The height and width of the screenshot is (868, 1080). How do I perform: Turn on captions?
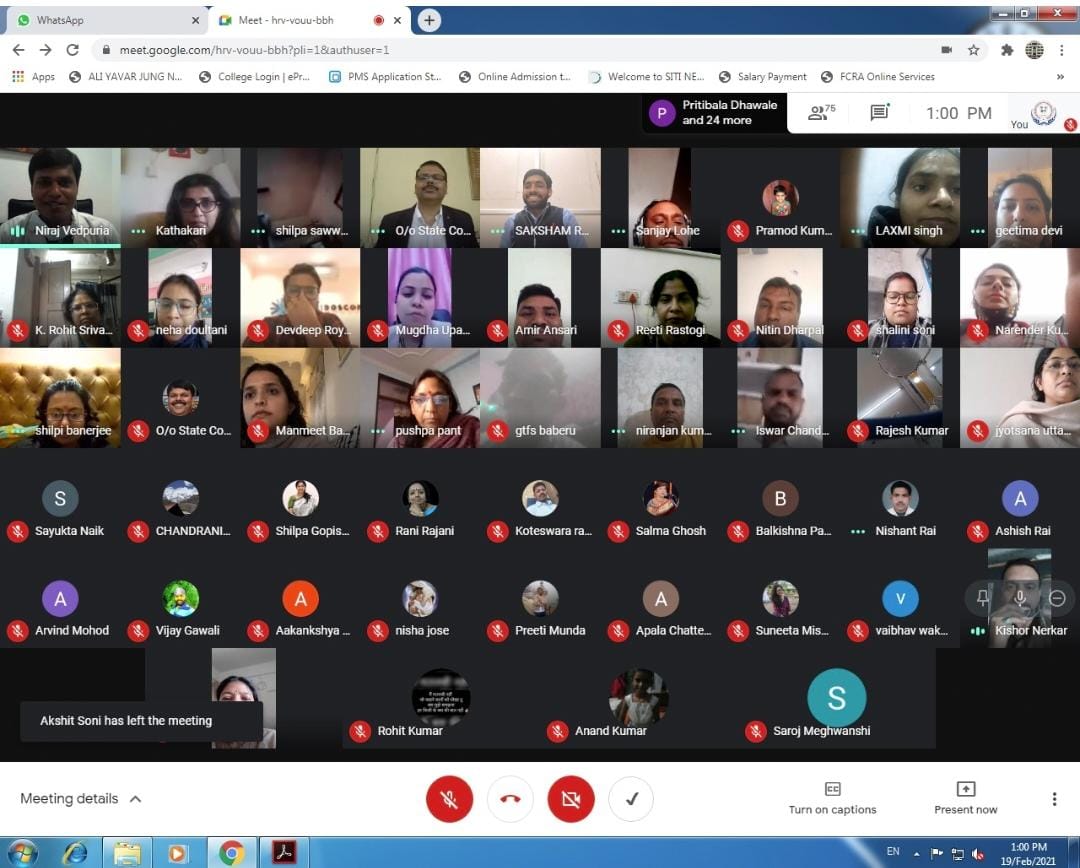(x=832, y=798)
